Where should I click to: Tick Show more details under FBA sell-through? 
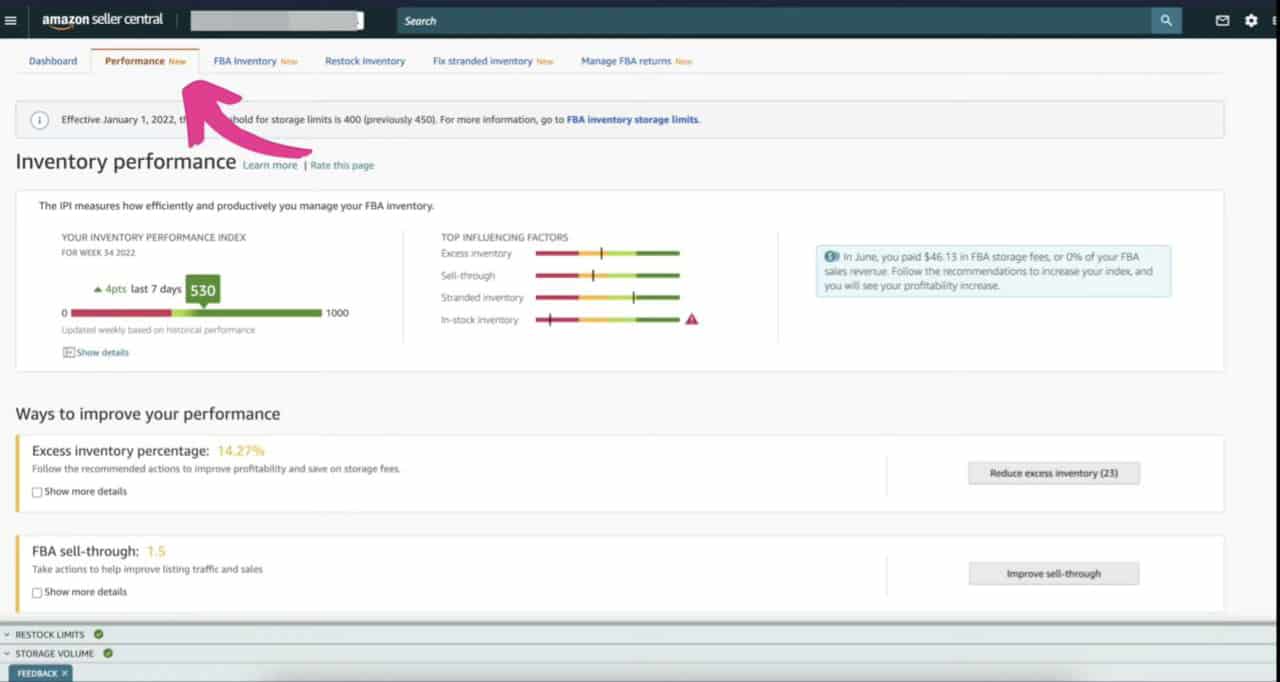37,592
